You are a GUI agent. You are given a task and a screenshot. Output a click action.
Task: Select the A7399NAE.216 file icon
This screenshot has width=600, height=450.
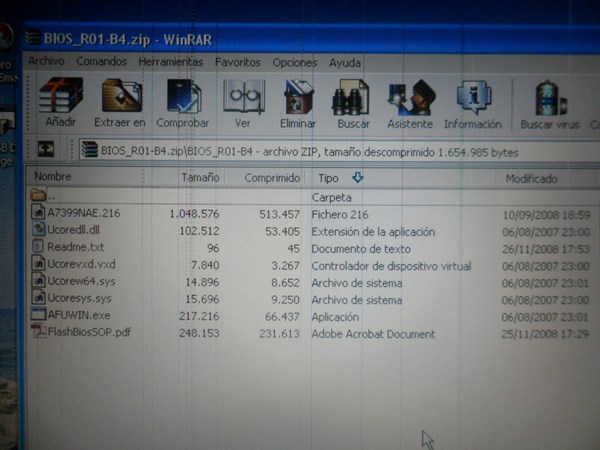pyautogui.click(x=38, y=212)
